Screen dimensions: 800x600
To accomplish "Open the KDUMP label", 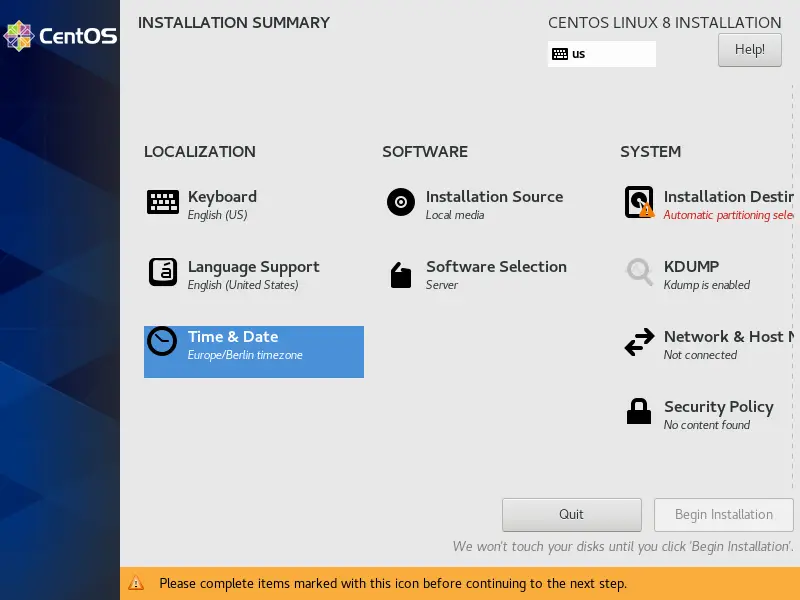I will tap(691, 266).
